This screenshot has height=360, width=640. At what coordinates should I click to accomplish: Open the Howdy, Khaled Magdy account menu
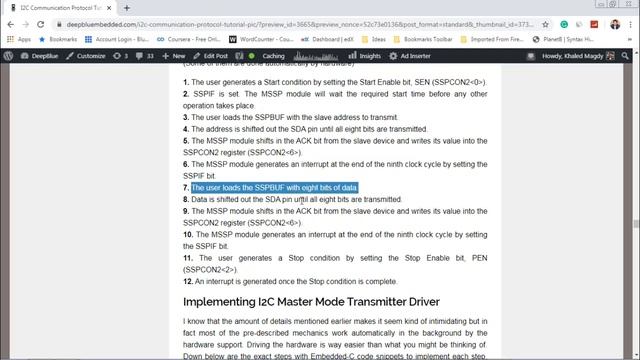point(578,56)
